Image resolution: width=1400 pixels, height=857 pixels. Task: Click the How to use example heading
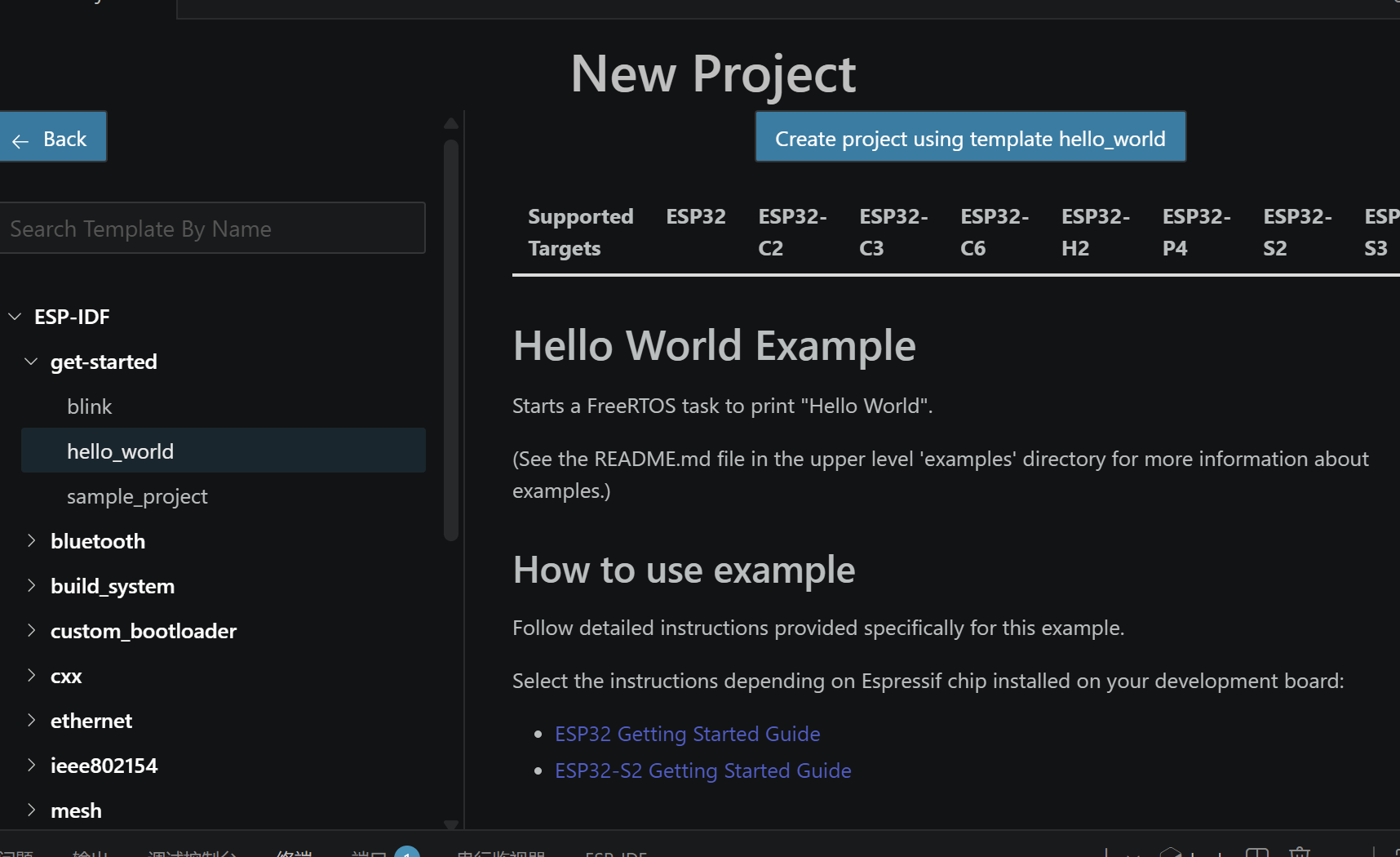(x=684, y=570)
